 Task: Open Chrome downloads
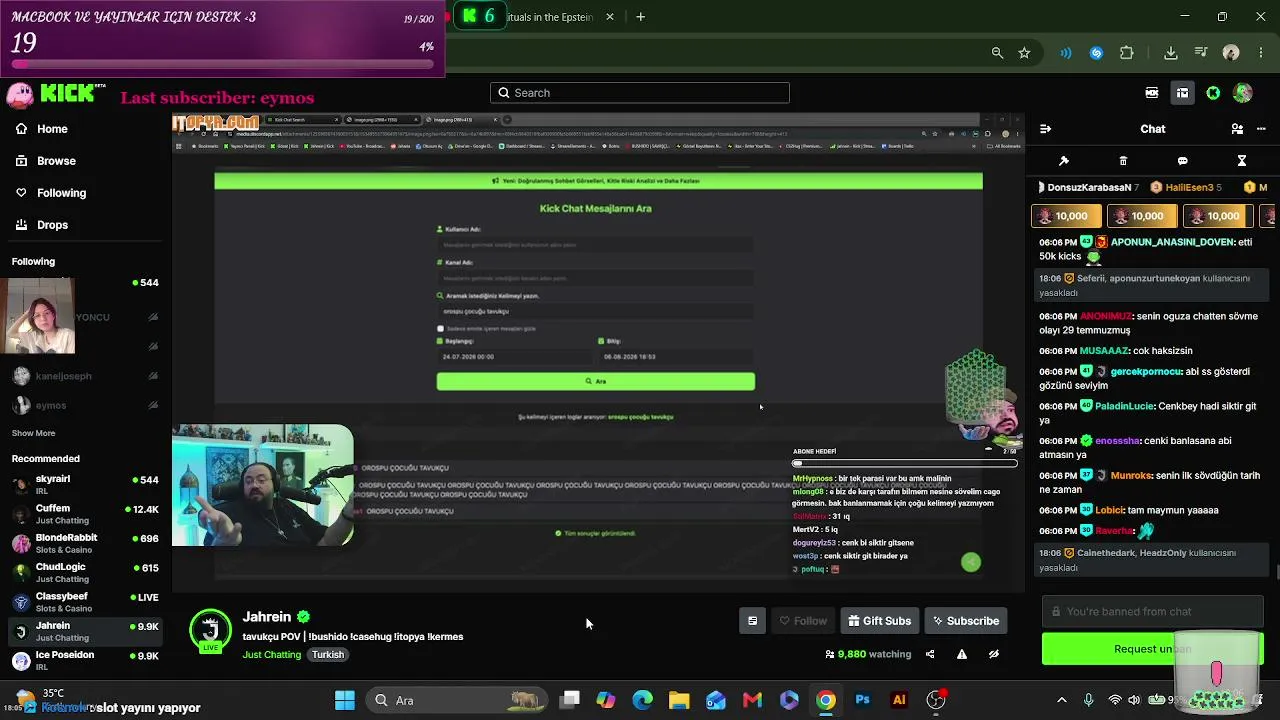point(1171,53)
